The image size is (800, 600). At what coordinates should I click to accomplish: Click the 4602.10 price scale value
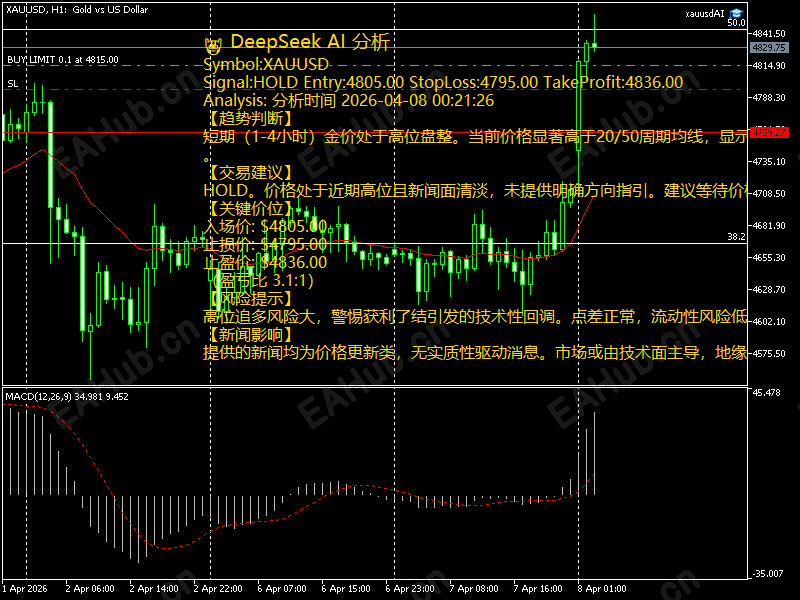[769, 321]
